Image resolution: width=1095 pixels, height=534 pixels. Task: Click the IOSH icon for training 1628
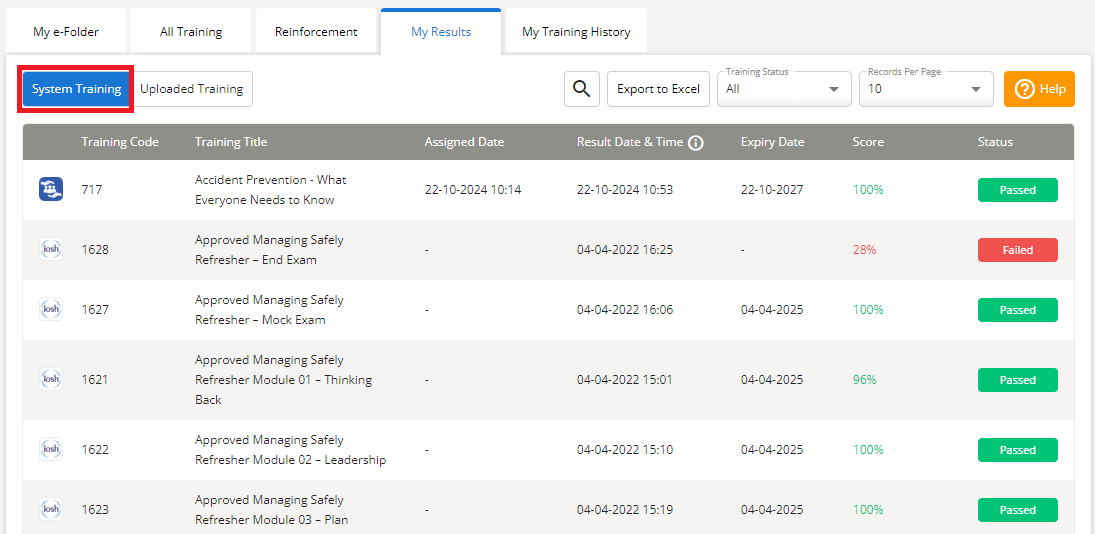click(51, 249)
